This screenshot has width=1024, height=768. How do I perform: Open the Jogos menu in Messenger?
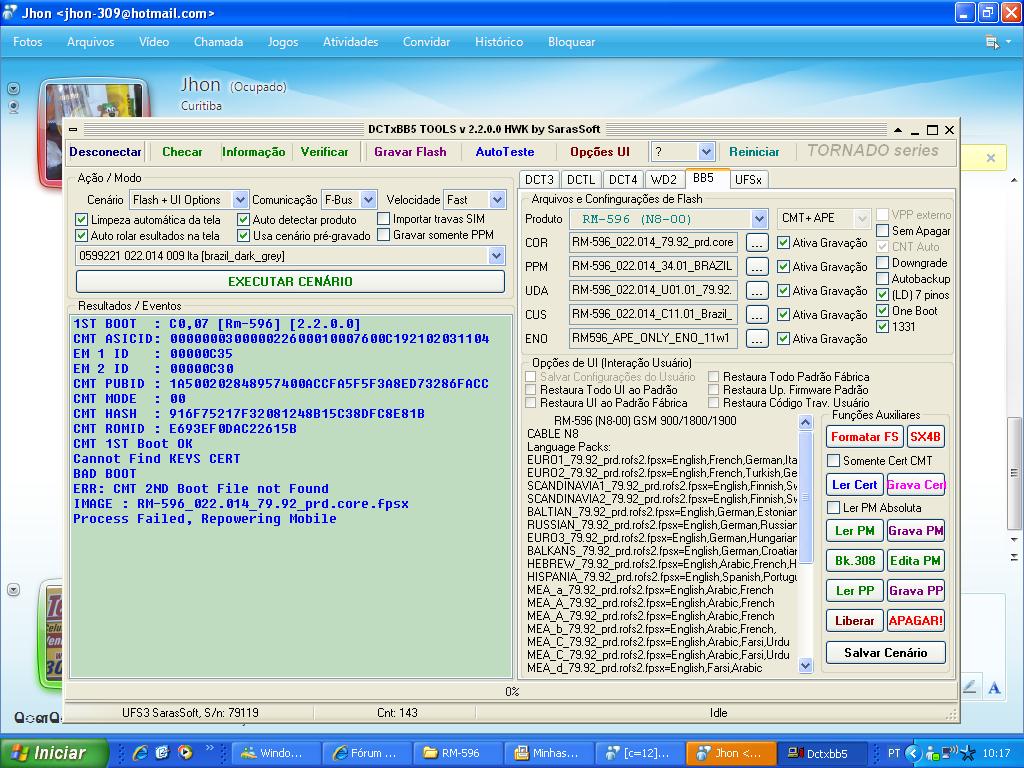(x=283, y=42)
